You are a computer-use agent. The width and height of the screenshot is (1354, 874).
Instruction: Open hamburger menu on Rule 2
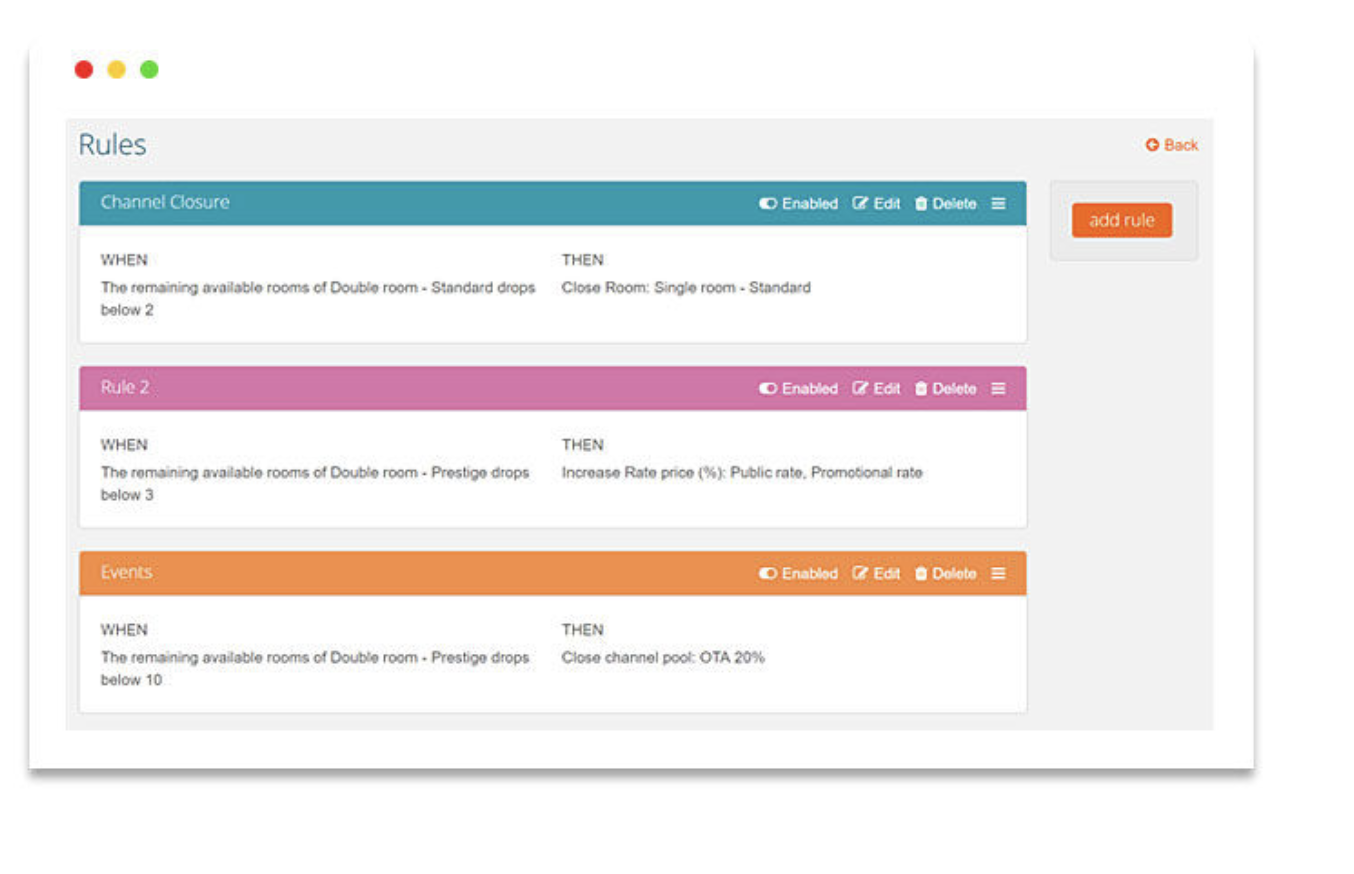998,388
